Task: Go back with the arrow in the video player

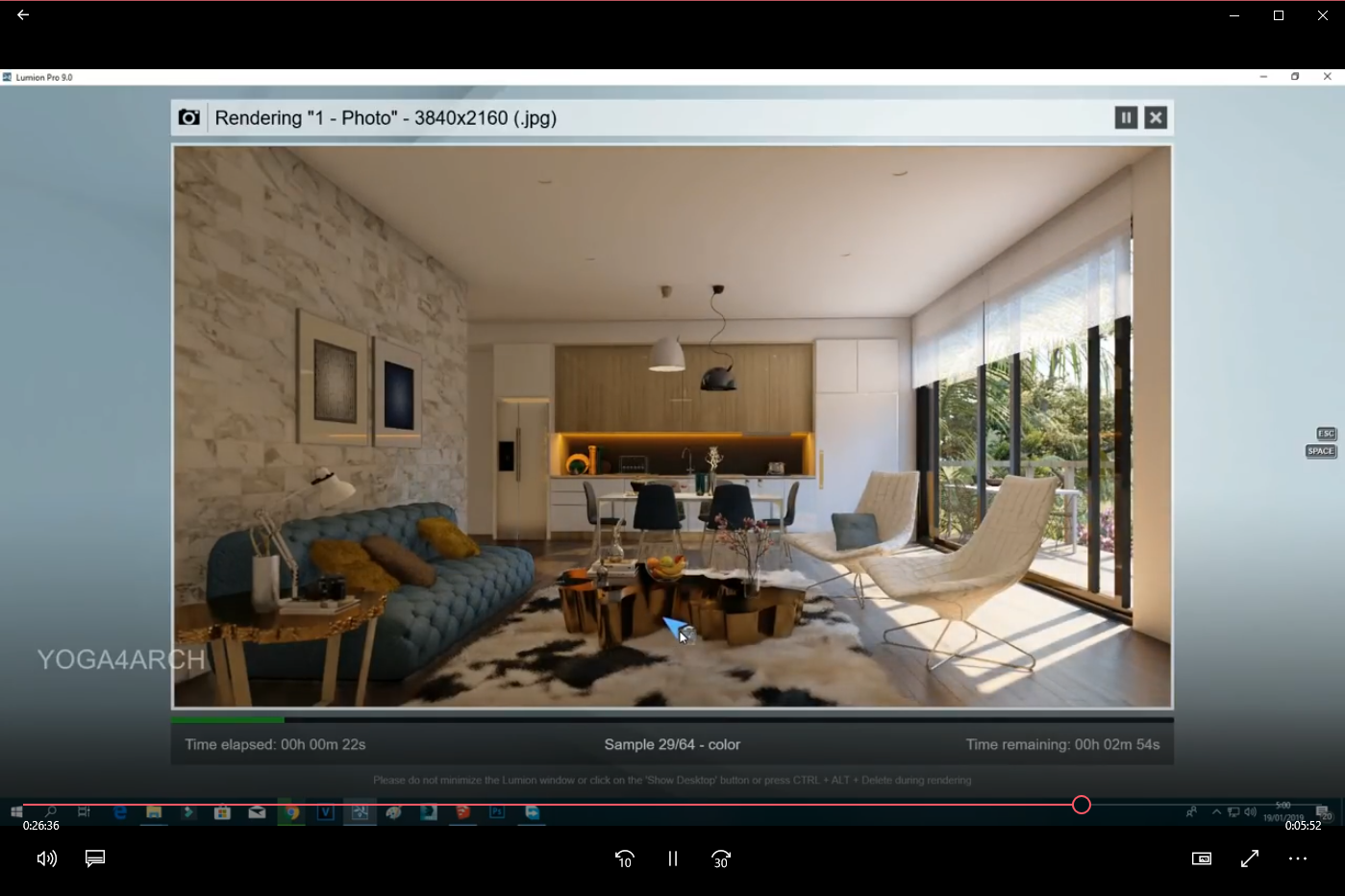Action: [23, 14]
